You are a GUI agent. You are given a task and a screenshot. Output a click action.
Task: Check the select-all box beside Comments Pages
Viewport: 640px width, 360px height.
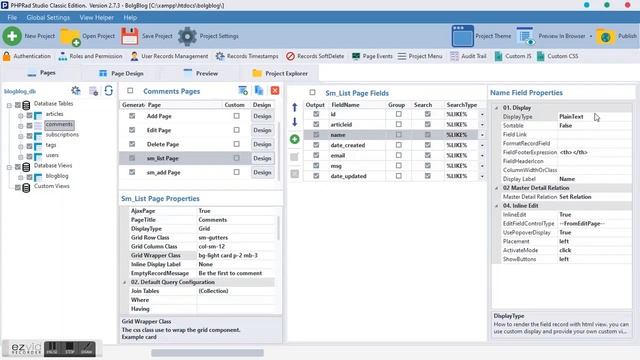(130, 91)
